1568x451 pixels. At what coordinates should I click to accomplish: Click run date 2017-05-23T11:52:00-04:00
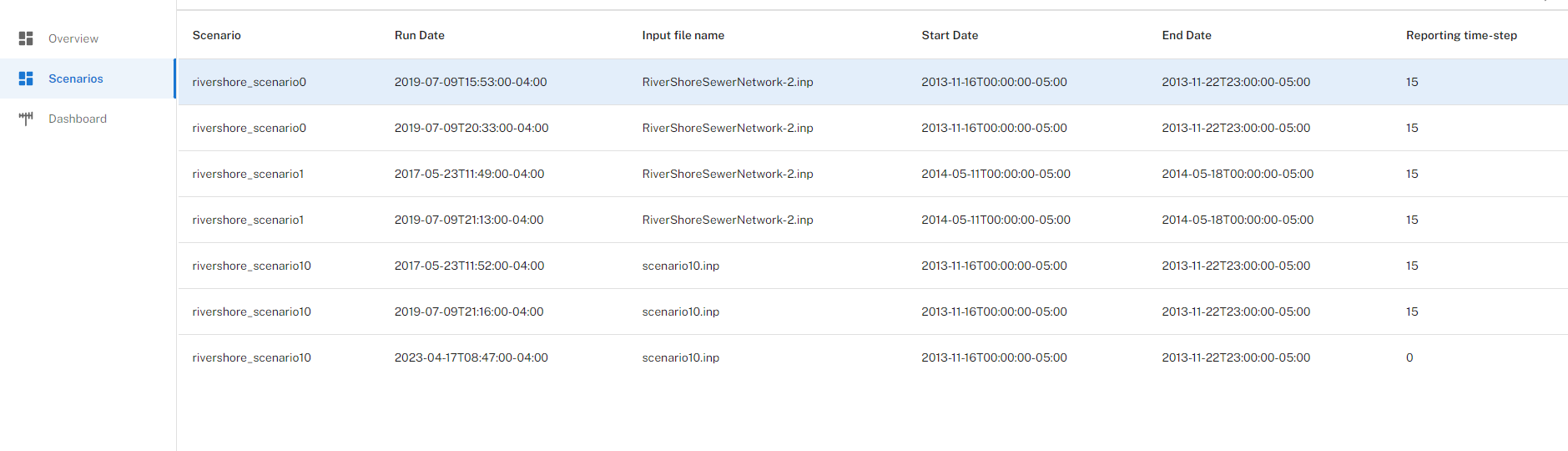pyautogui.click(x=469, y=266)
